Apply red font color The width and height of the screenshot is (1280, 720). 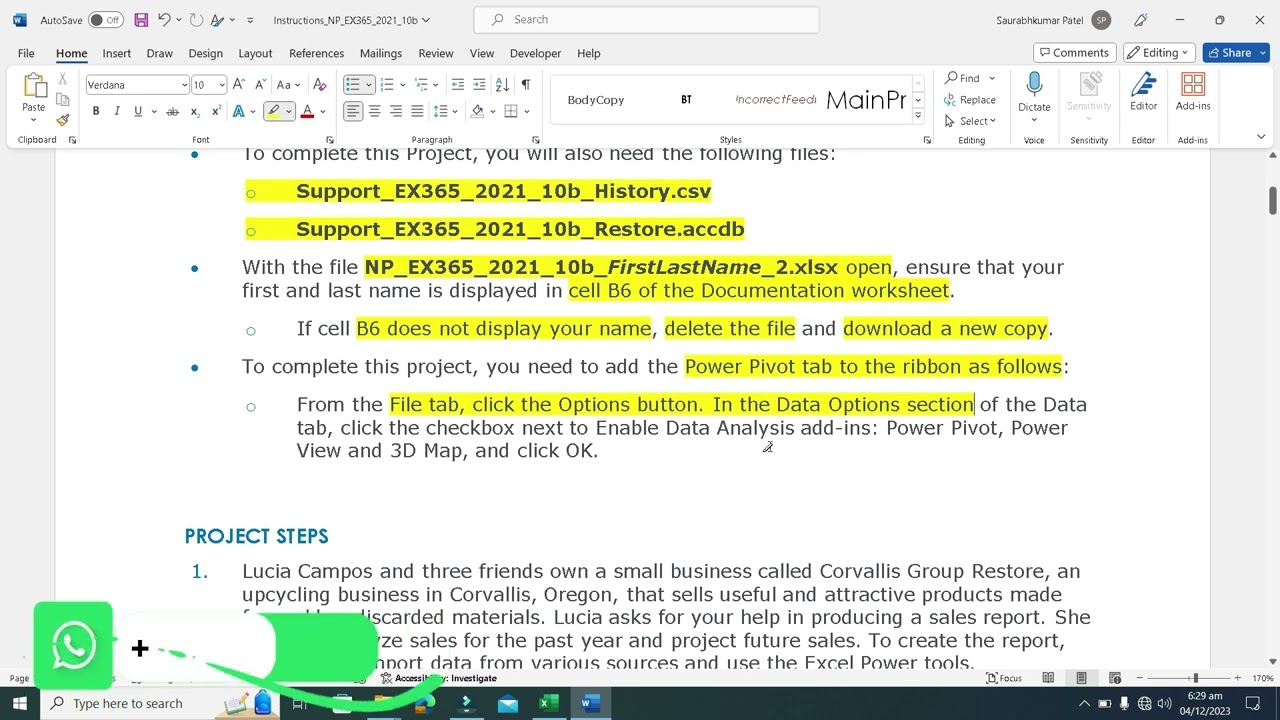pos(307,111)
